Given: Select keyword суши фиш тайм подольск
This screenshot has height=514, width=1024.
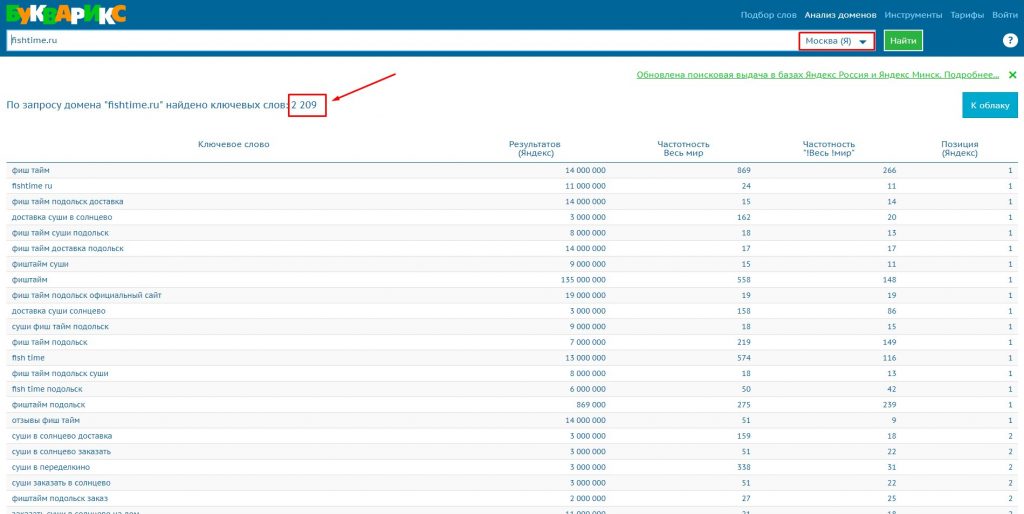Looking at the screenshot, I should click(60, 327).
